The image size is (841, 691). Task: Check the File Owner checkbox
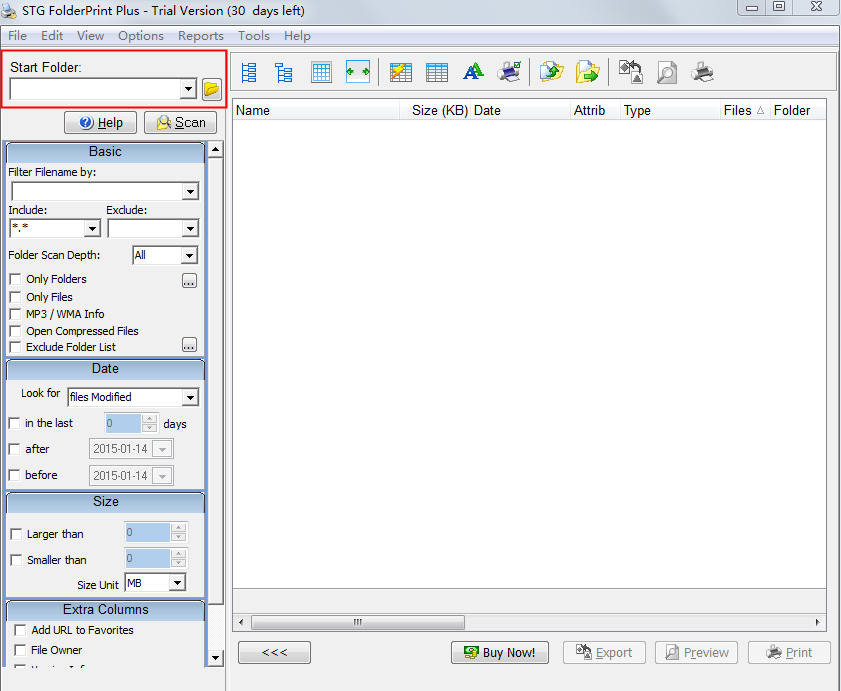20,650
